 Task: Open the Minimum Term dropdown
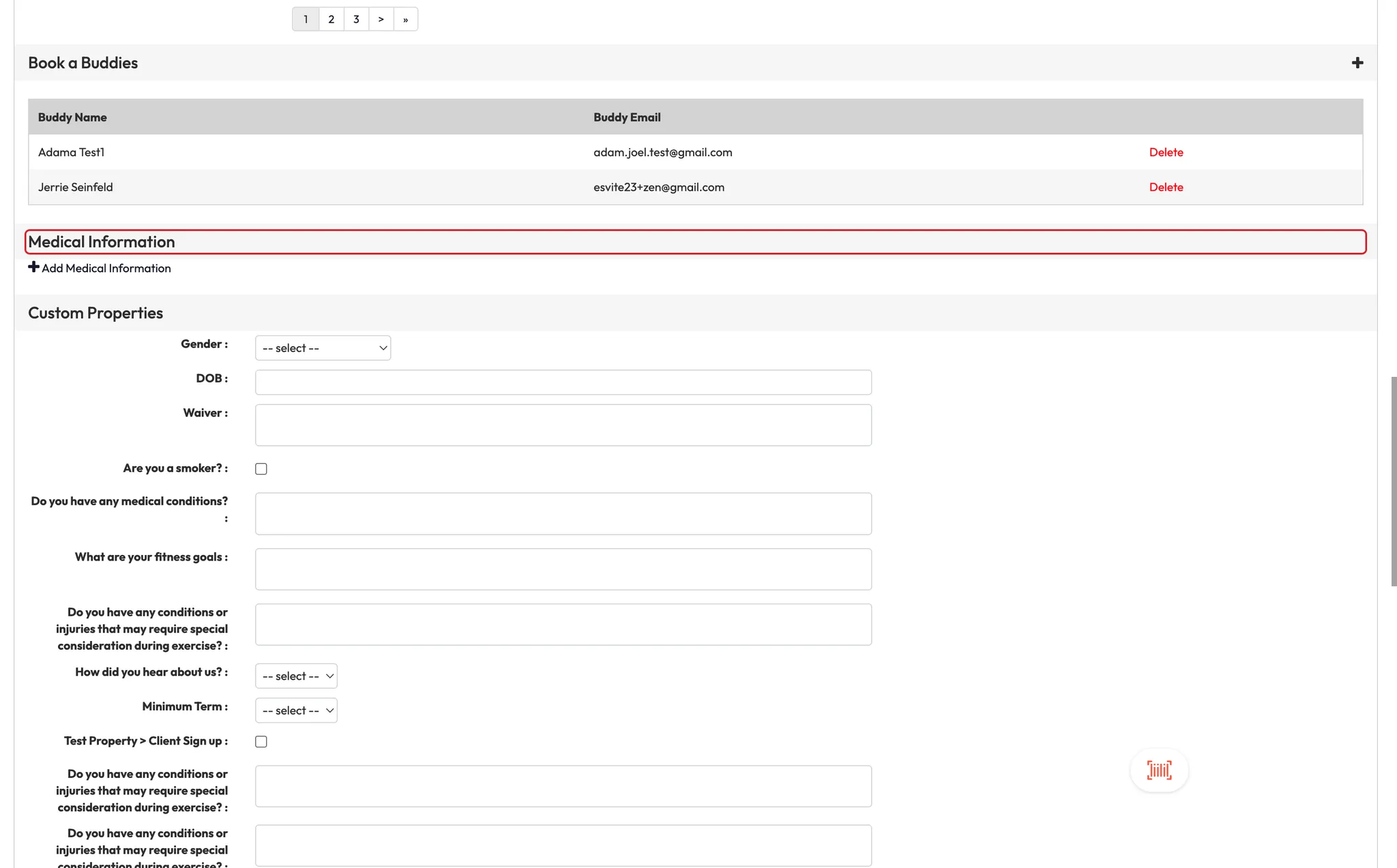[296, 710]
